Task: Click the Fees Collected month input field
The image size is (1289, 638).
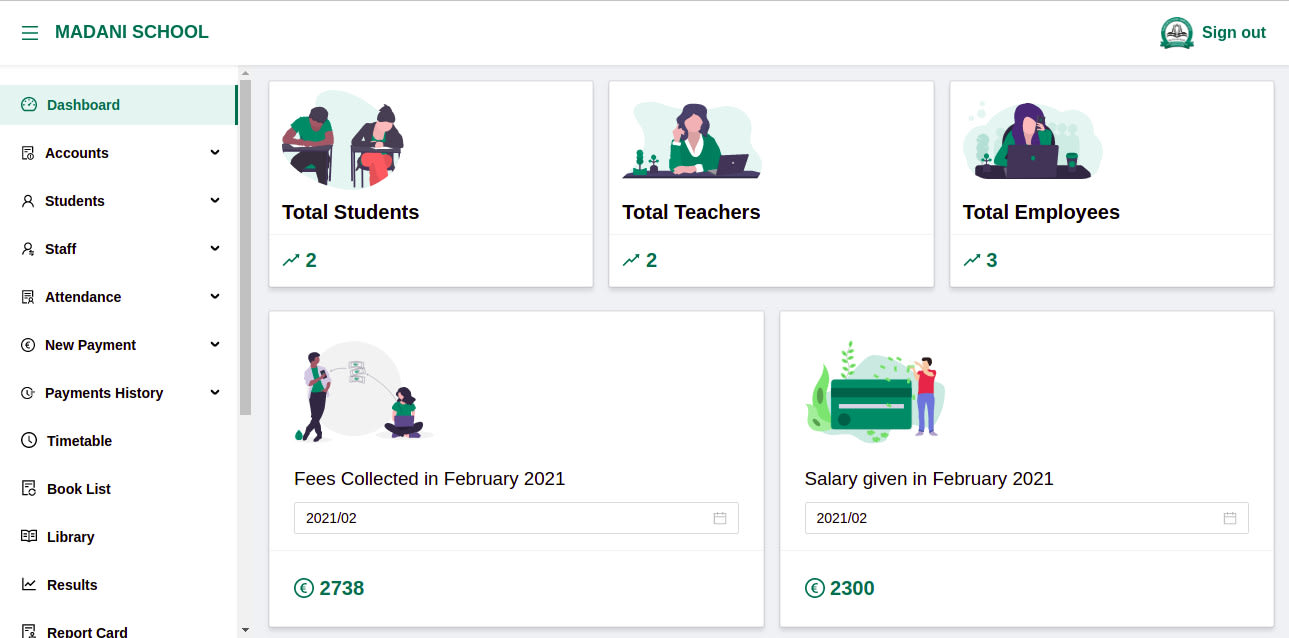Action: tap(516, 518)
